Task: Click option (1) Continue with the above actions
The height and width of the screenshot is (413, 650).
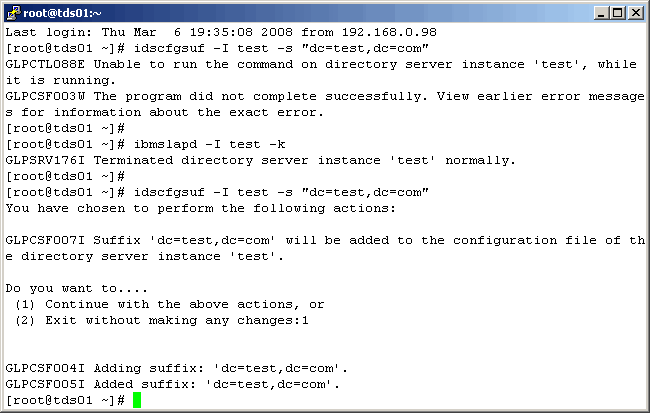Action: [170, 304]
